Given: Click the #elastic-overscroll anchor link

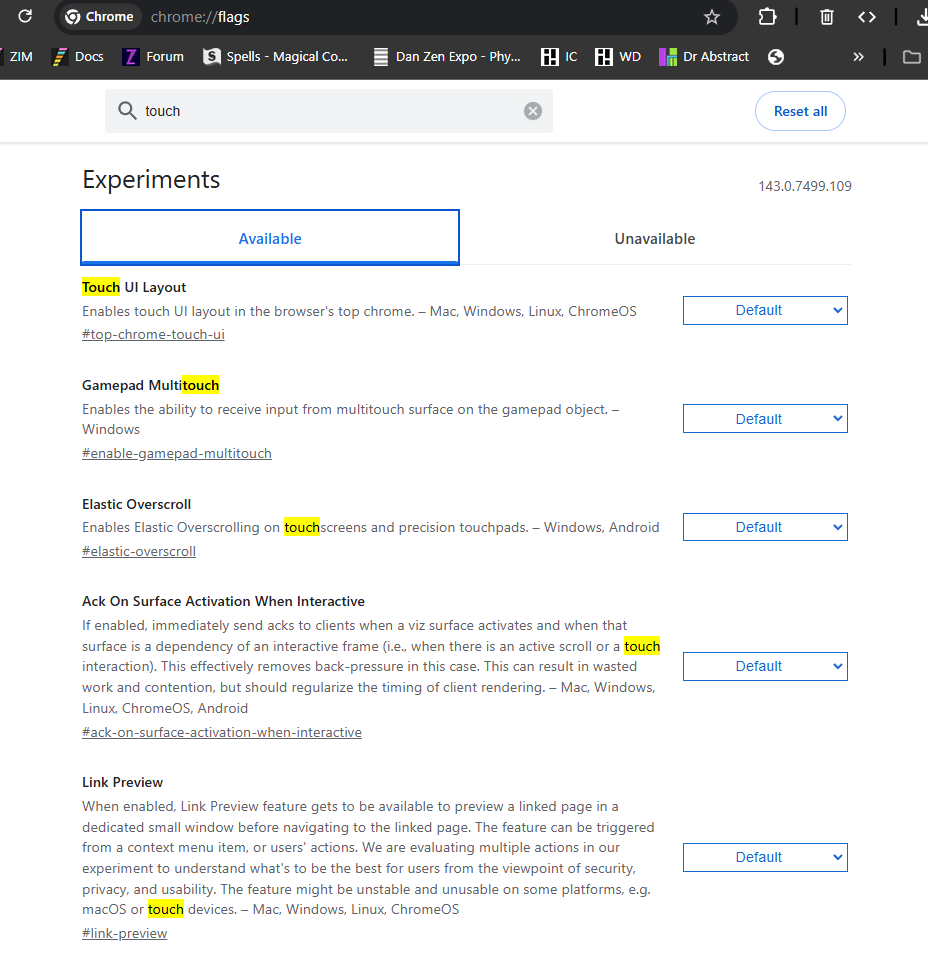Looking at the screenshot, I should [x=139, y=551].
